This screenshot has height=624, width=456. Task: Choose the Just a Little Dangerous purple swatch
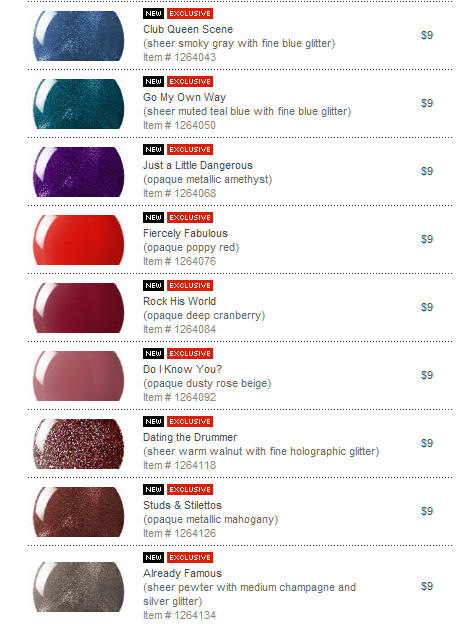pos(78,172)
